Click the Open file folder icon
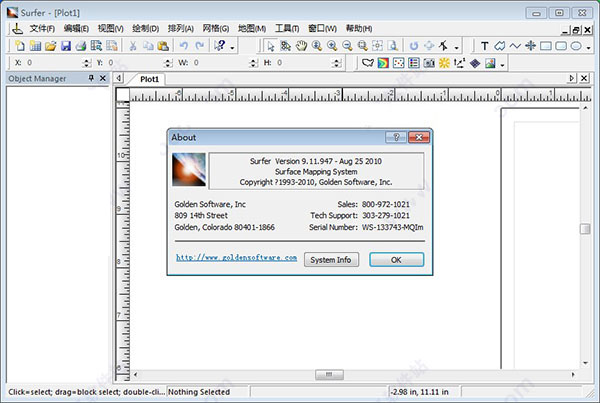The height and width of the screenshot is (403, 600). pos(51,46)
